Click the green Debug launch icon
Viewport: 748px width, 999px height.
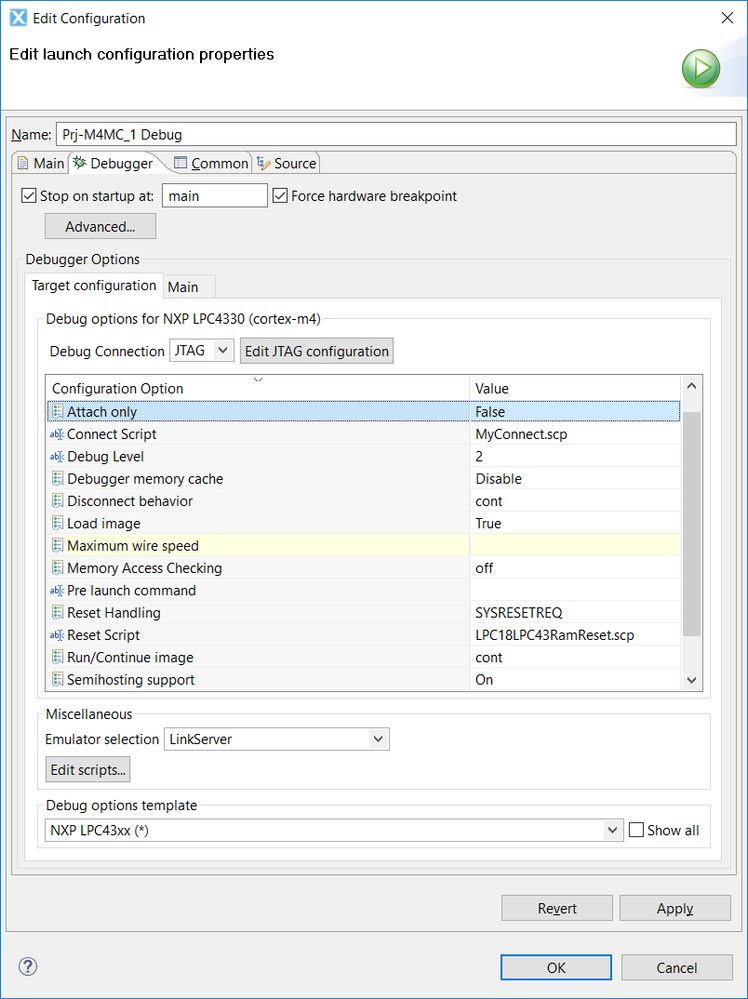click(700, 68)
